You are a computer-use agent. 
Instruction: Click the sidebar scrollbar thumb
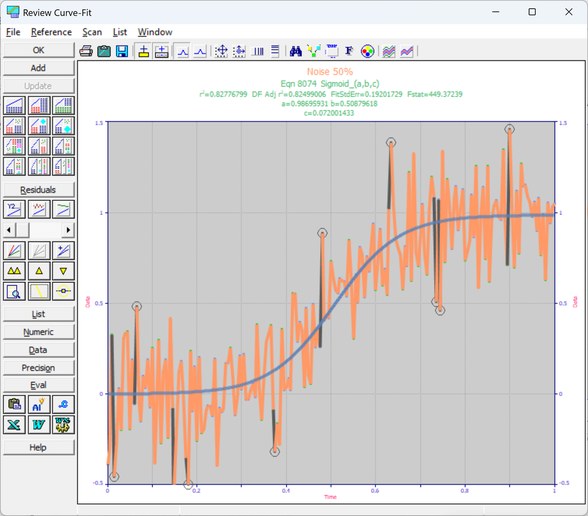click(22, 230)
